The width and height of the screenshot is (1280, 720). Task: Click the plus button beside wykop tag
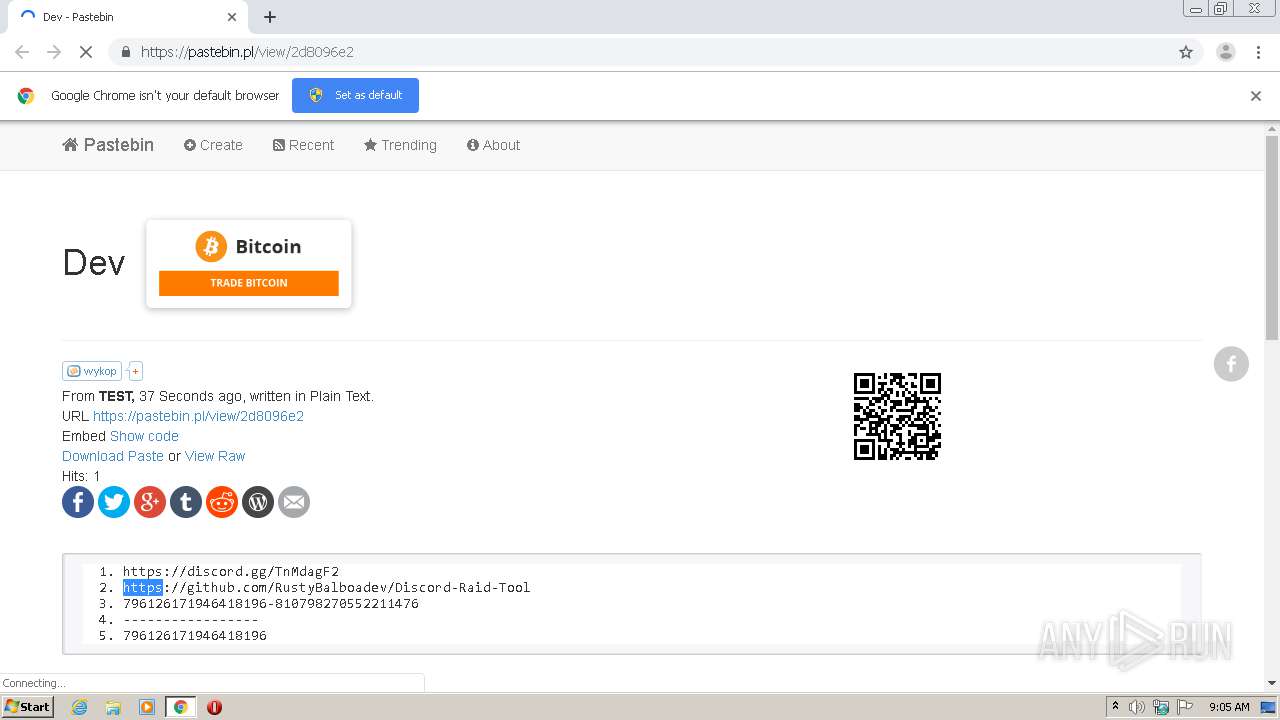coord(134,371)
